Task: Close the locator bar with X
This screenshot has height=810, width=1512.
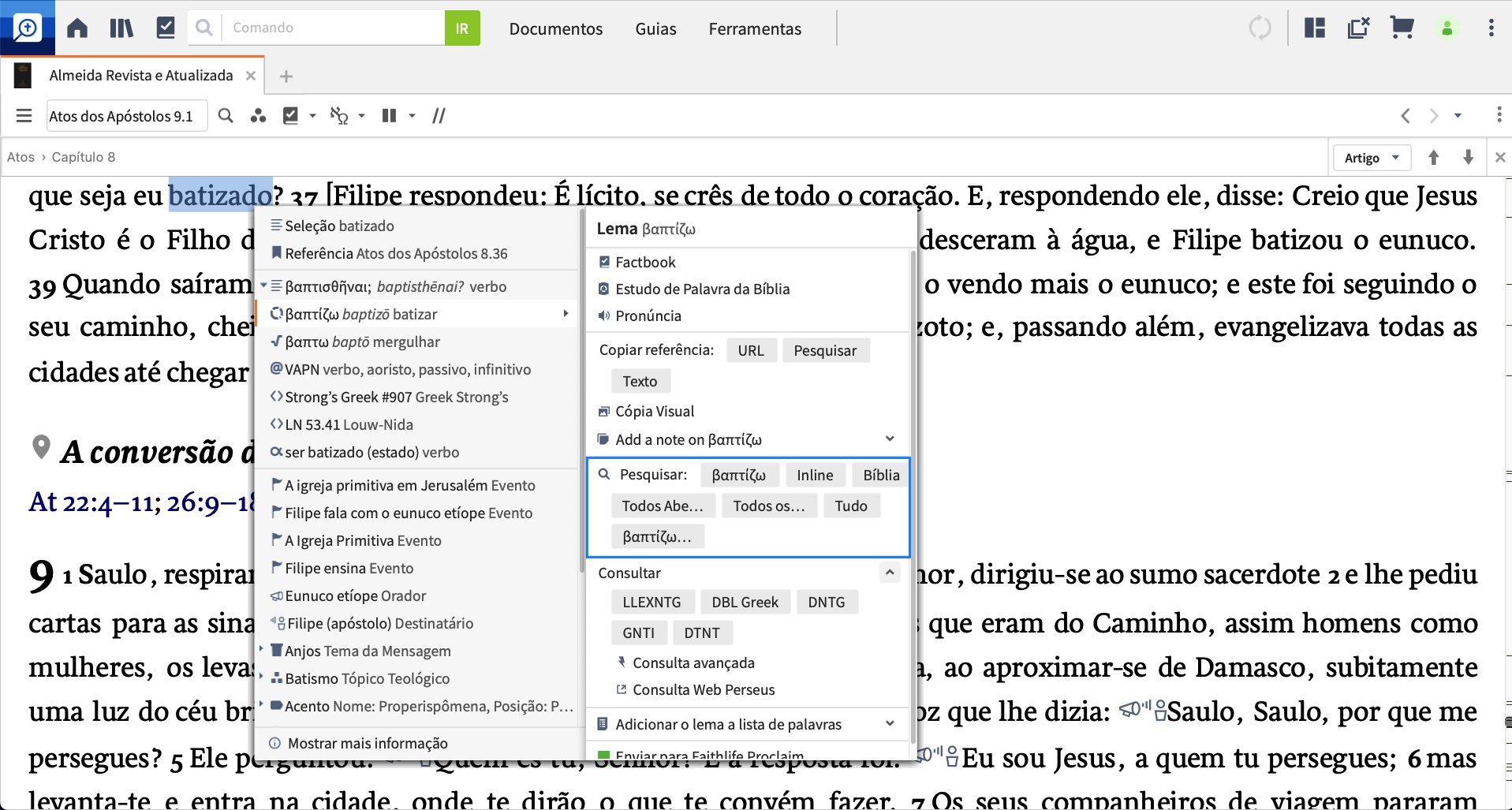Action: click(1500, 158)
